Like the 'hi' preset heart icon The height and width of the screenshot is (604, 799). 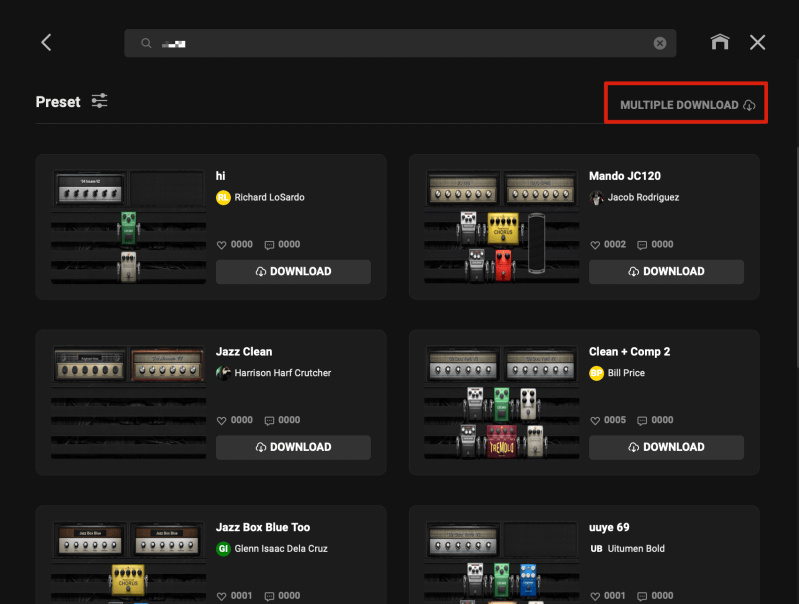(x=222, y=245)
